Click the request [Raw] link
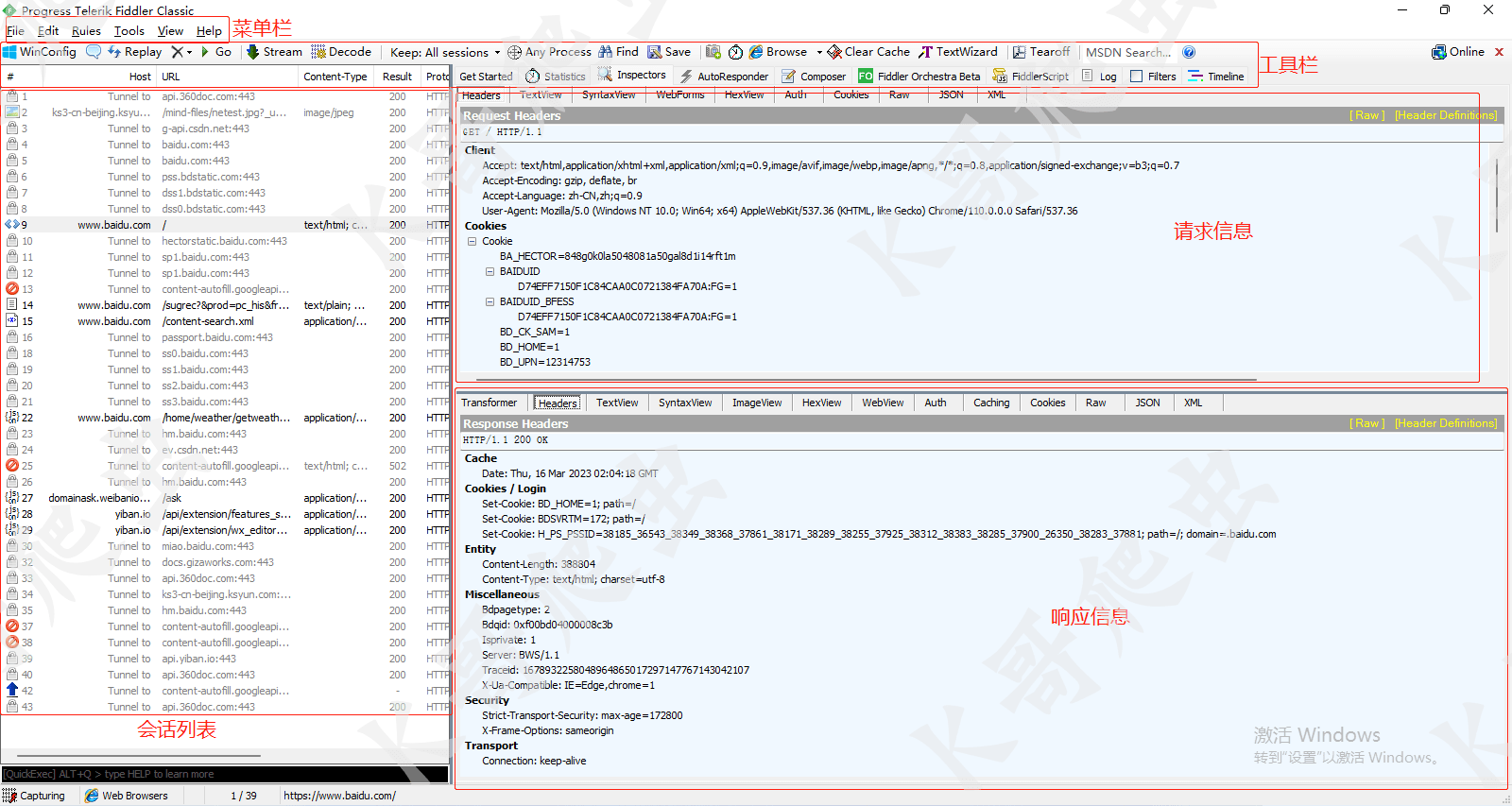 point(1367,115)
